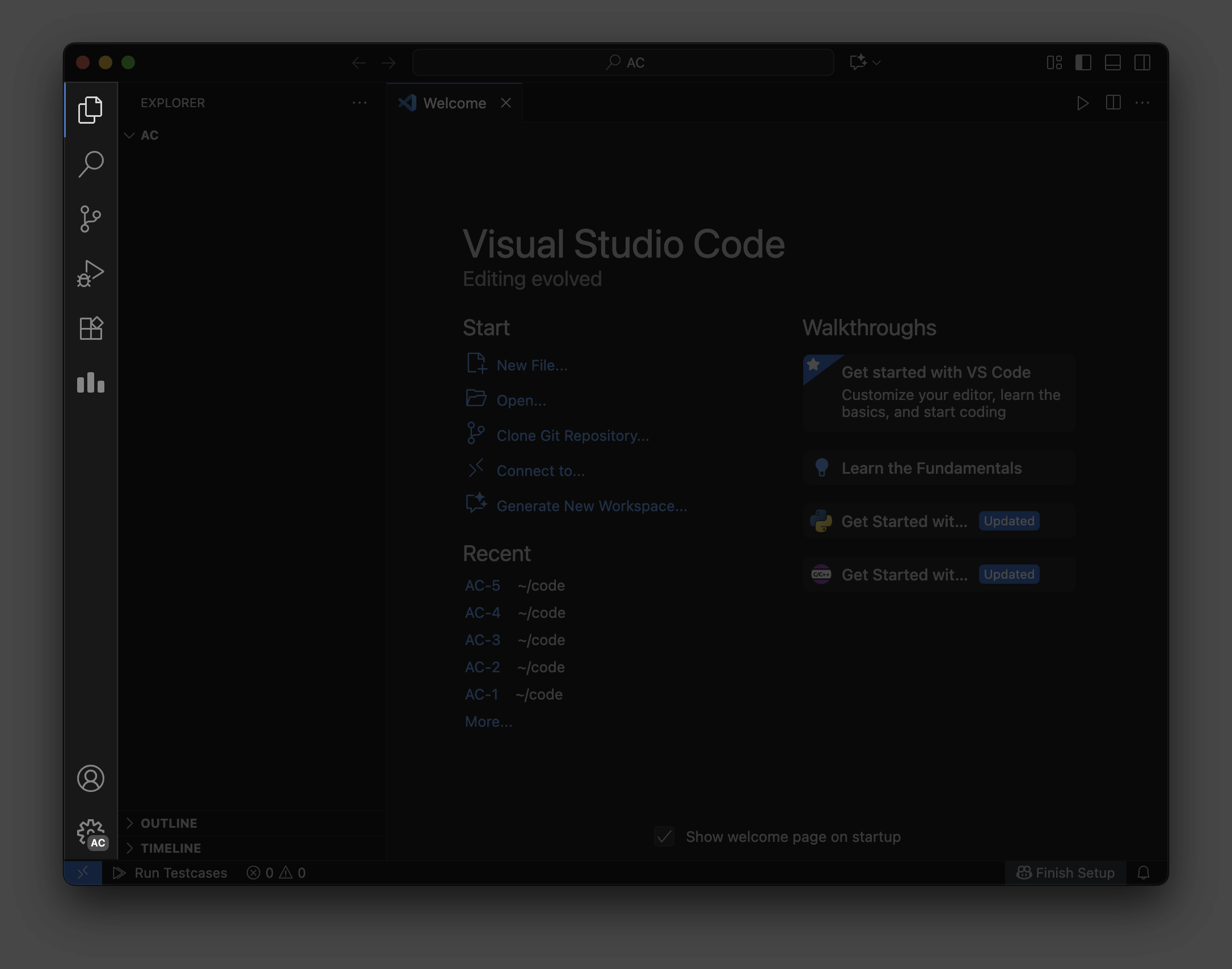Toggle the primary side bar visibility
The width and height of the screenshot is (1232, 969).
pyautogui.click(x=1083, y=62)
